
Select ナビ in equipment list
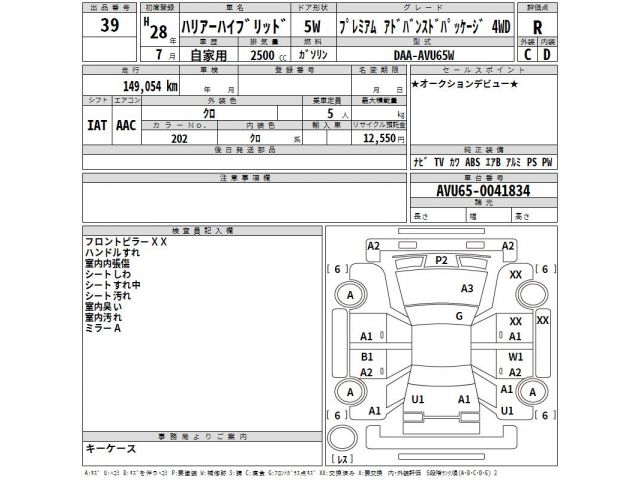click(x=420, y=162)
